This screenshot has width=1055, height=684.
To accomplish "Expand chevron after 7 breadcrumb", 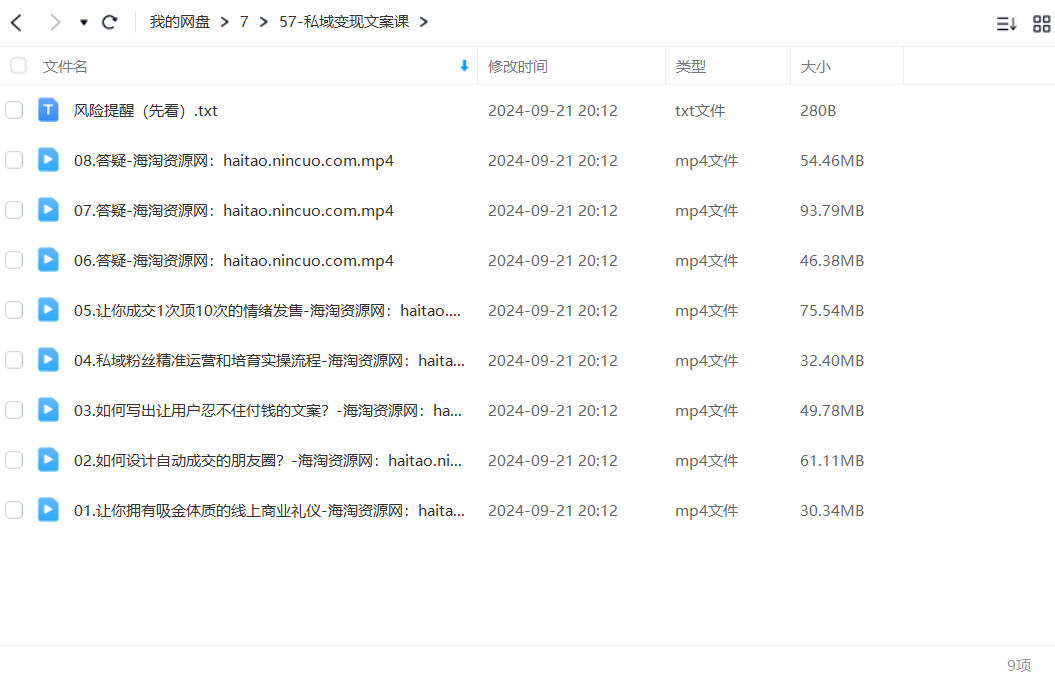I will (x=264, y=22).
